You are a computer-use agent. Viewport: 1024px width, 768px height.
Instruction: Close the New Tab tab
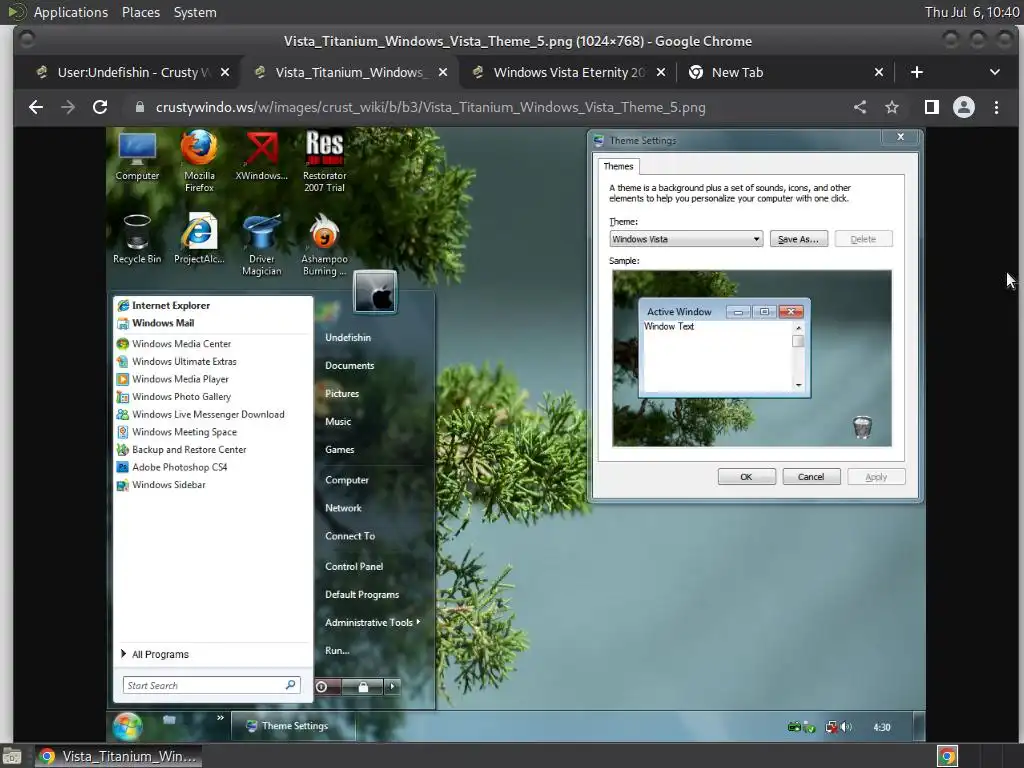pyautogui.click(x=879, y=72)
